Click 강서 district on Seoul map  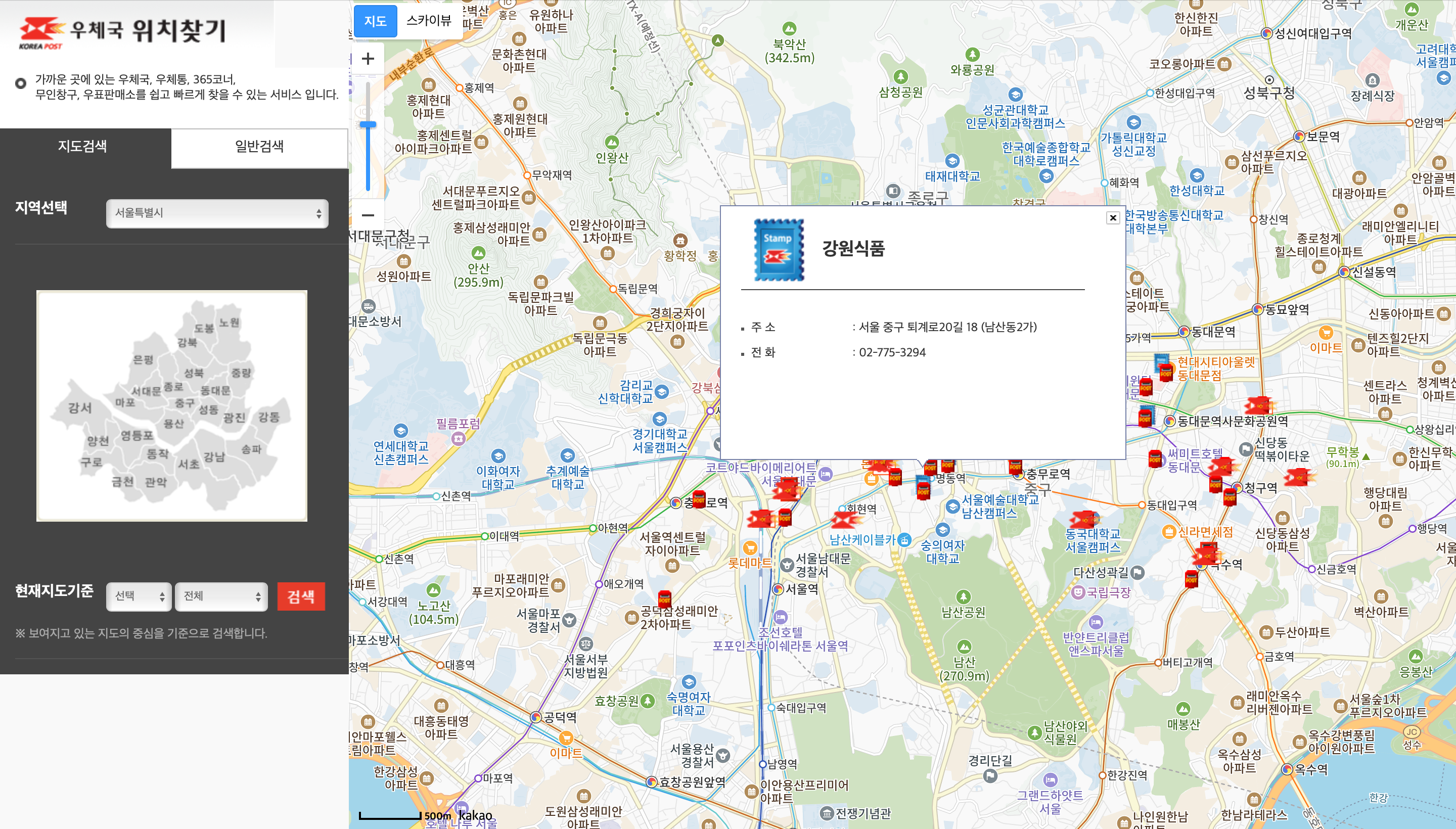(80, 407)
